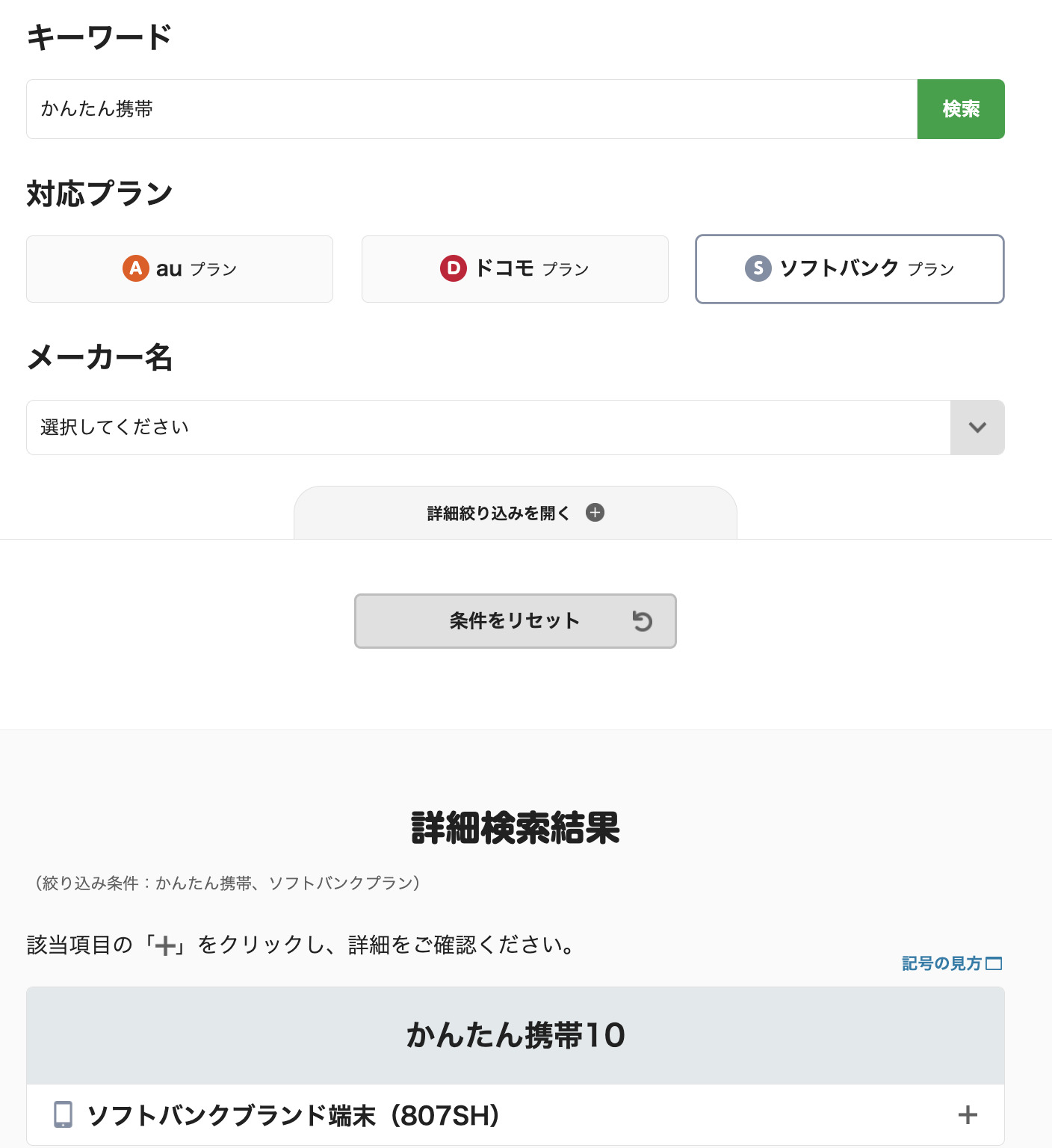Click the かんたん携帯10 result header
This screenshot has height=1148, width=1052.
(516, 1035)
